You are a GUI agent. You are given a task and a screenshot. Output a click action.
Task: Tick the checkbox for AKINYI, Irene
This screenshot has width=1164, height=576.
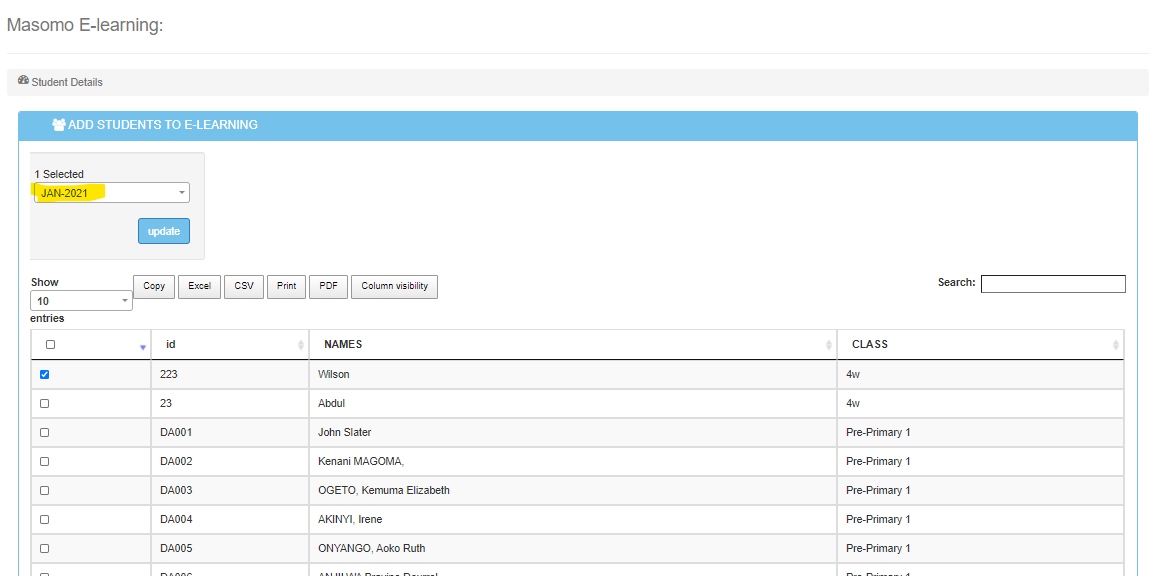coord(44,520)
